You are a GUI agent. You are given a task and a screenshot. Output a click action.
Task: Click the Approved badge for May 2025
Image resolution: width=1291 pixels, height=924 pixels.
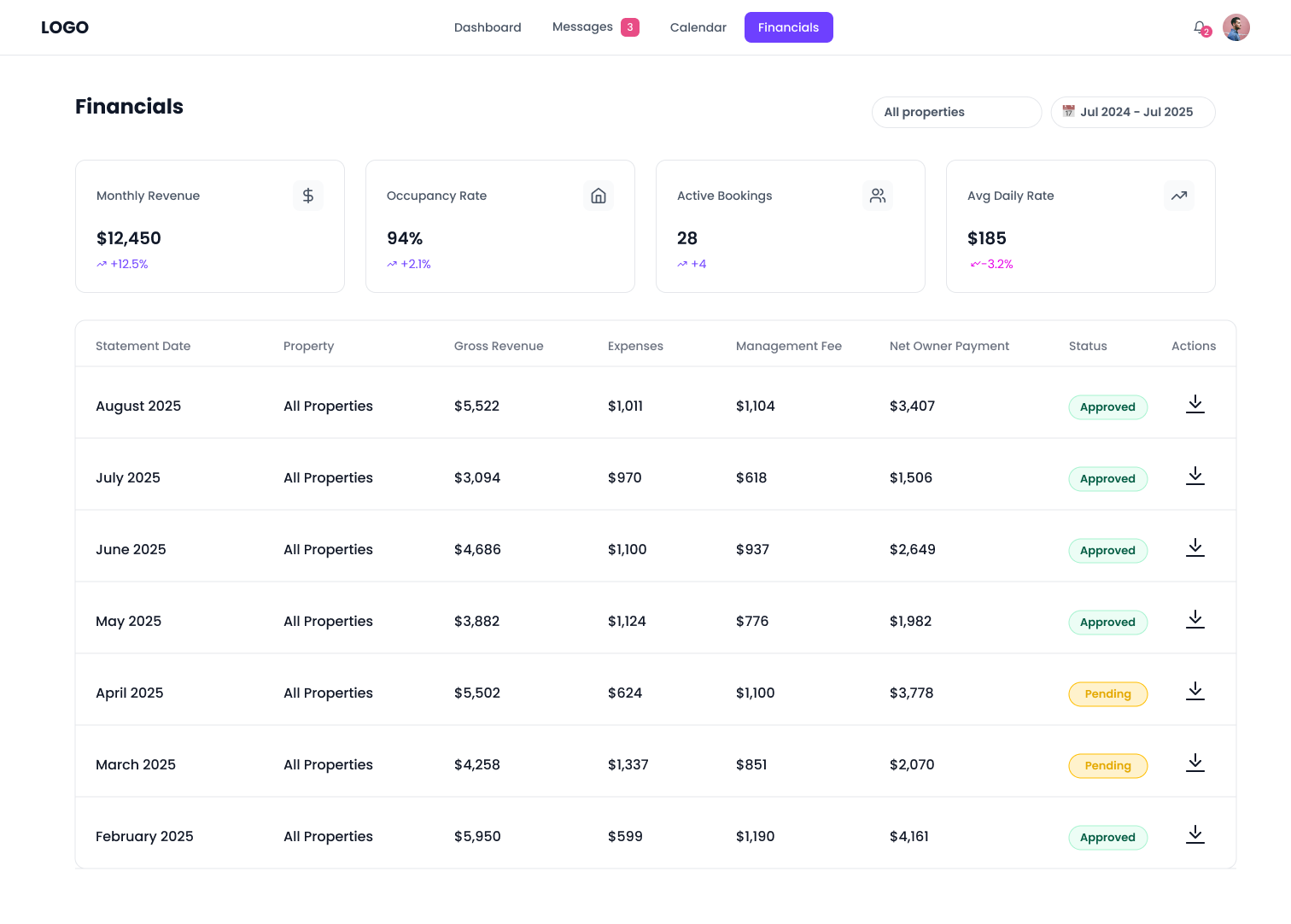coord(1107,623)
